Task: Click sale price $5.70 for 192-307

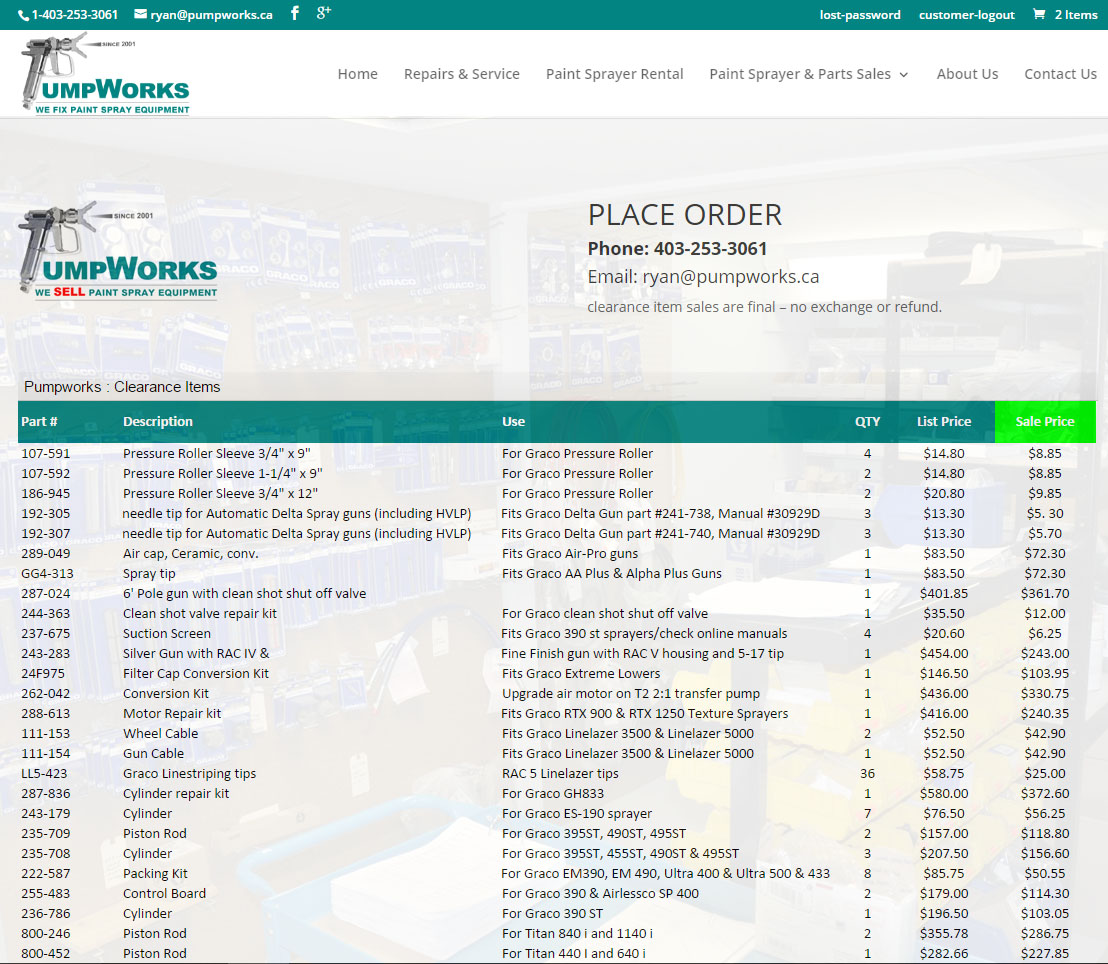Action: [1044, 534]
